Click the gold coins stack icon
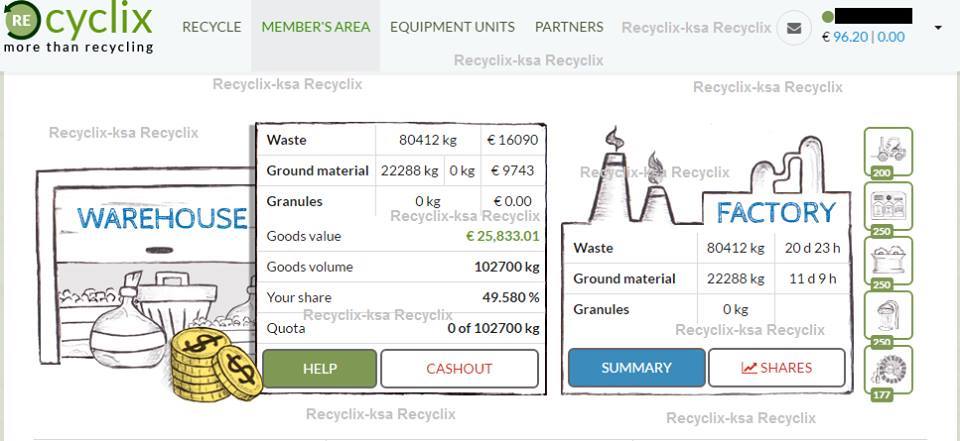The width and height of the screenshot is (960, 441). pyautogui.click(x=216, y=366)
